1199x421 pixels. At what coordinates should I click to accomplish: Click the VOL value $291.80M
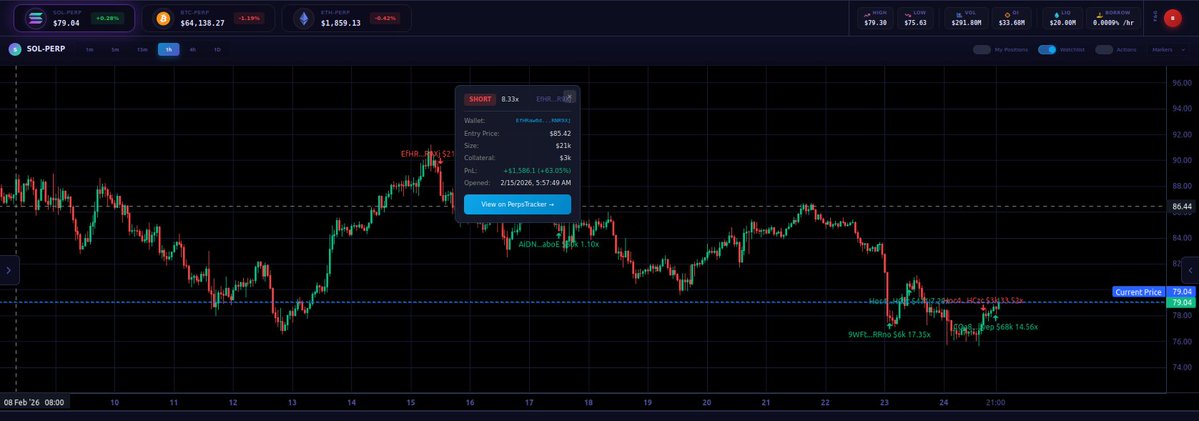coord(967,23)
